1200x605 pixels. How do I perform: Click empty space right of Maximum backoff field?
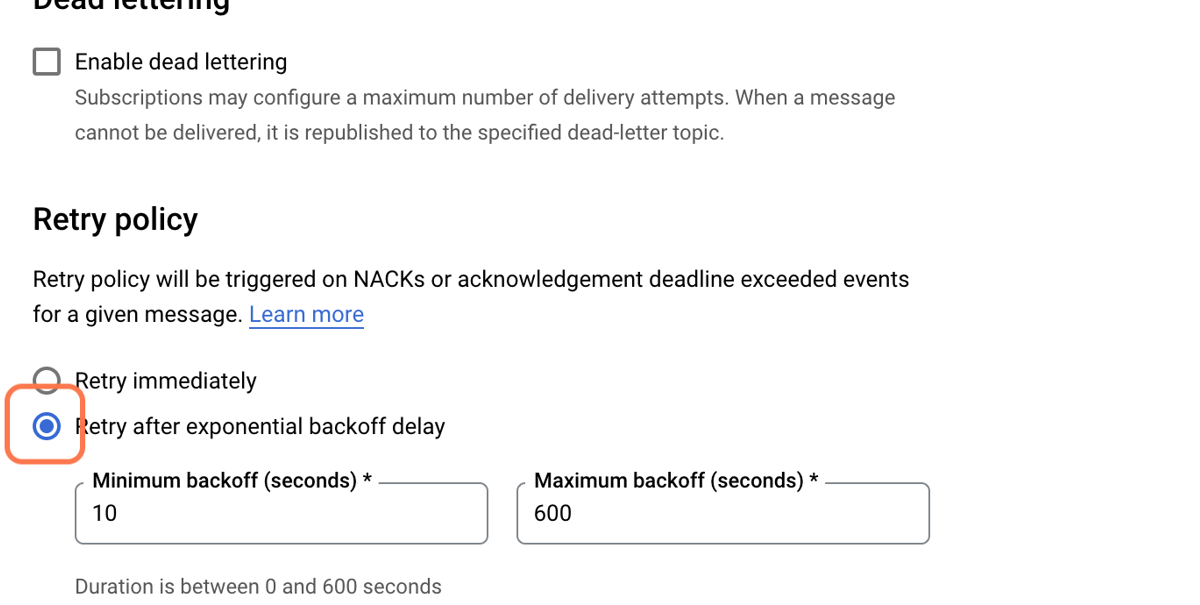(1060, 513)
